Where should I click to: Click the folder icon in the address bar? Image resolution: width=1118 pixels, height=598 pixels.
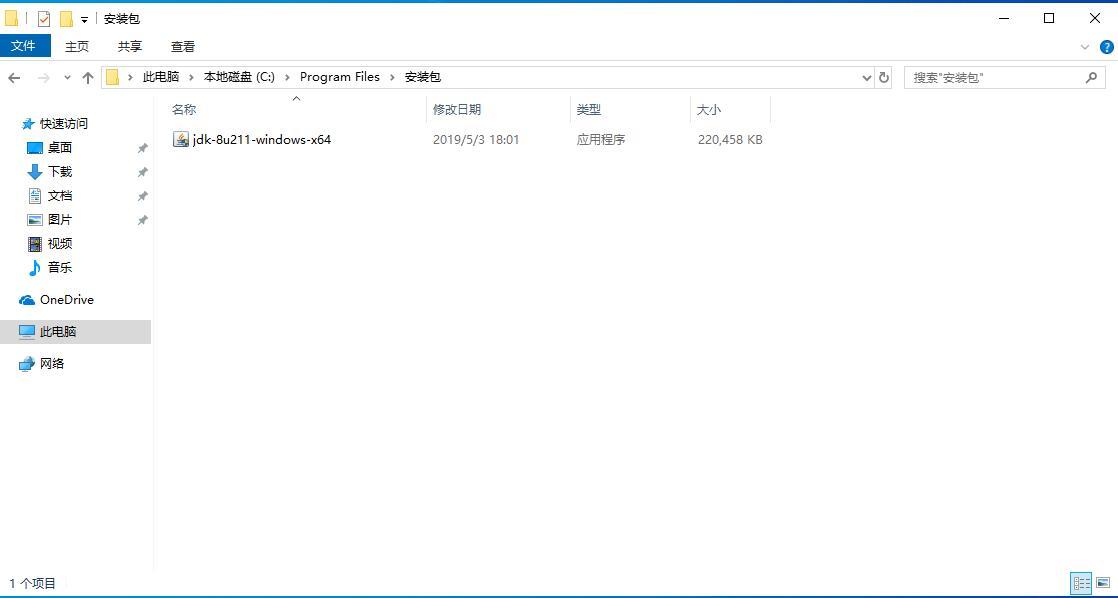tap(113, 78)
